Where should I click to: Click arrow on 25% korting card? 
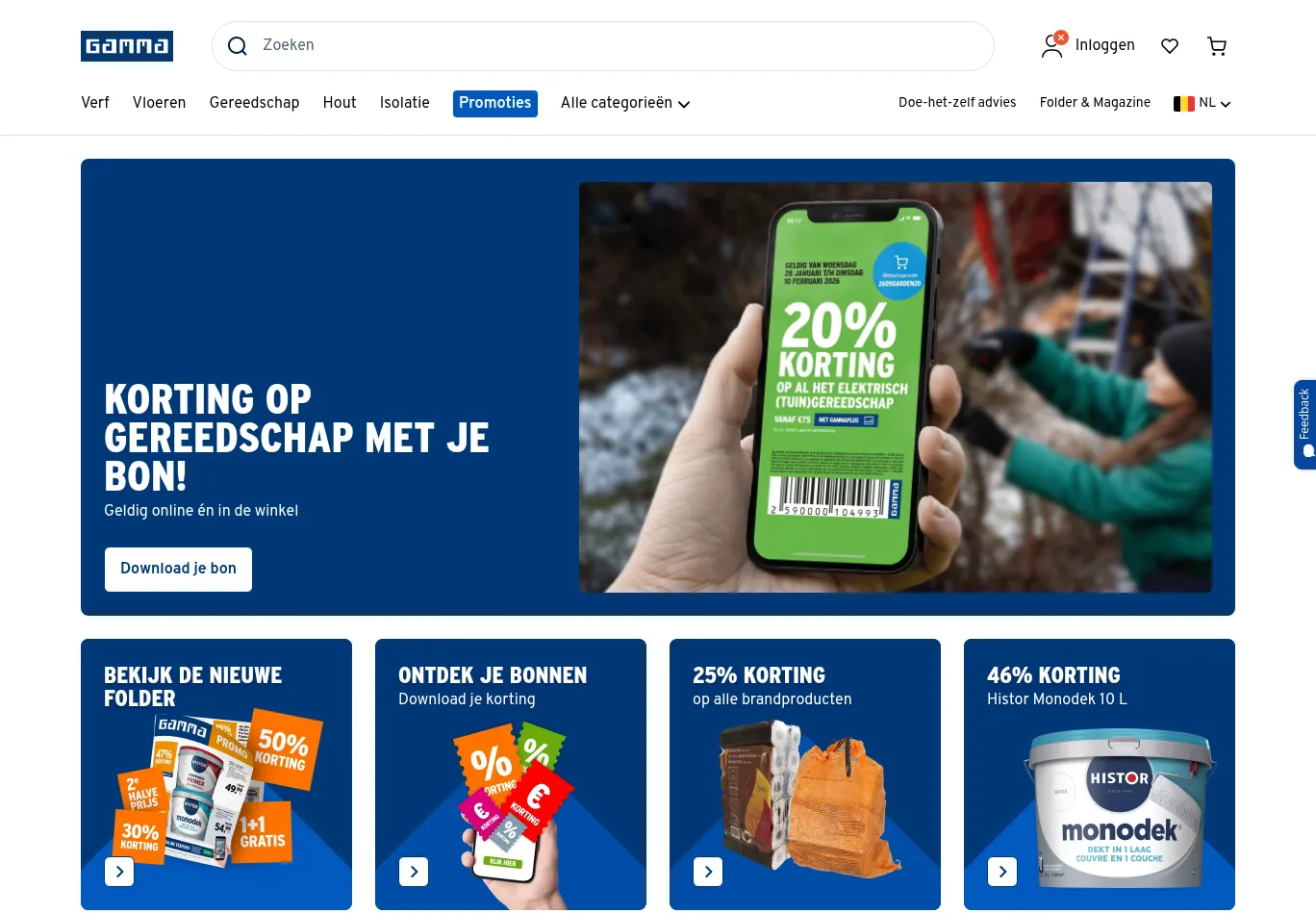click(x=708, y=872)
